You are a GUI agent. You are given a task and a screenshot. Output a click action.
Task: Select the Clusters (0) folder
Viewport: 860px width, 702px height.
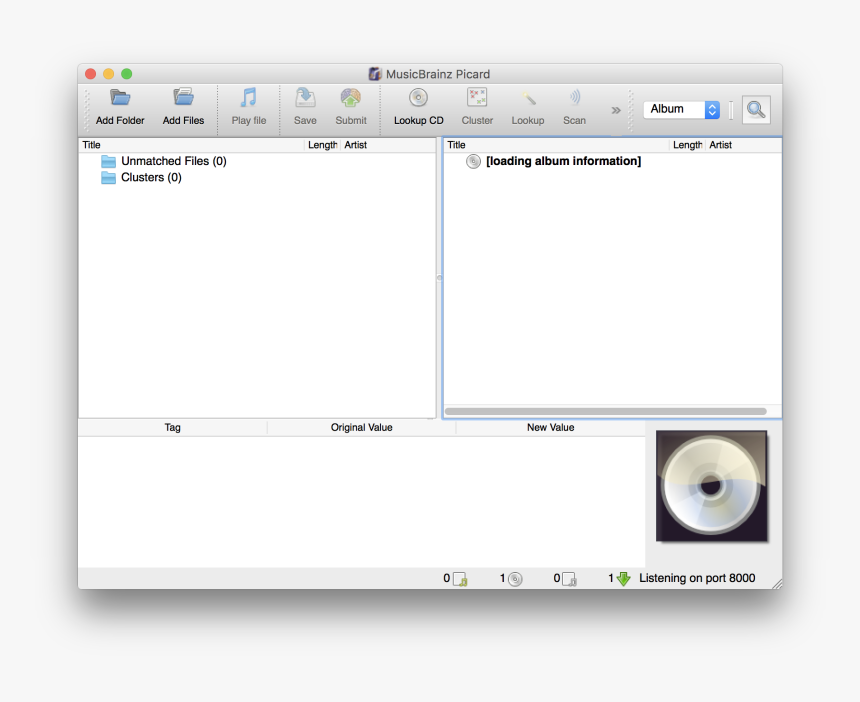(x=150, y=177)
